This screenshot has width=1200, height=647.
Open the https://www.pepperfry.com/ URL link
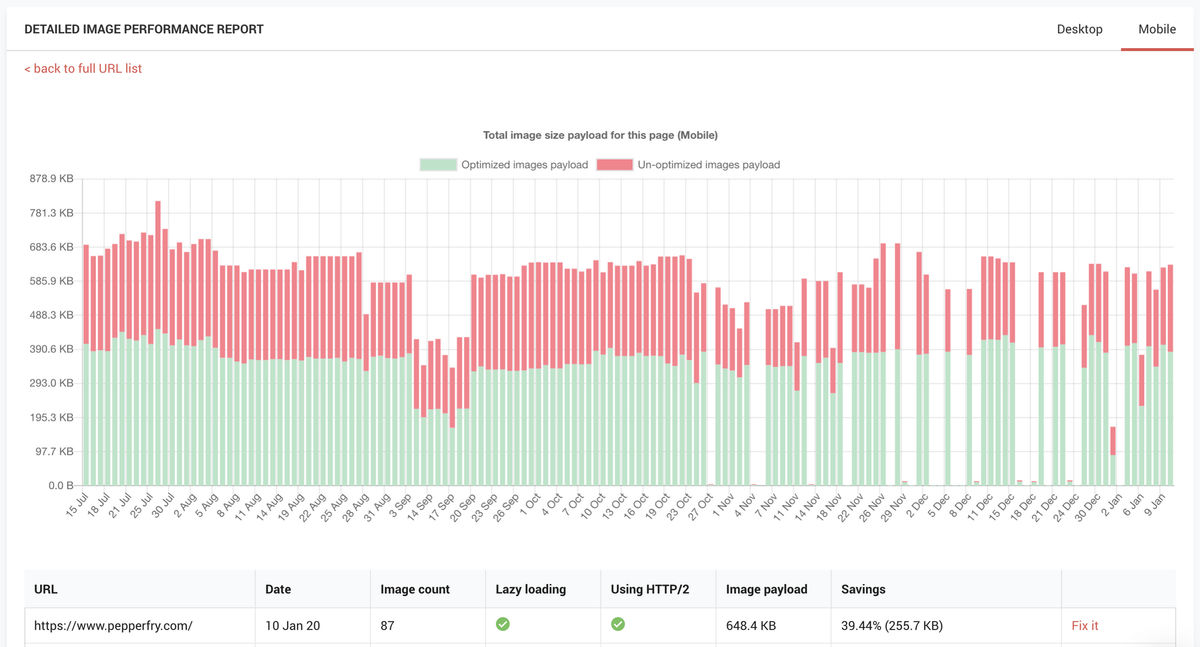112,625
